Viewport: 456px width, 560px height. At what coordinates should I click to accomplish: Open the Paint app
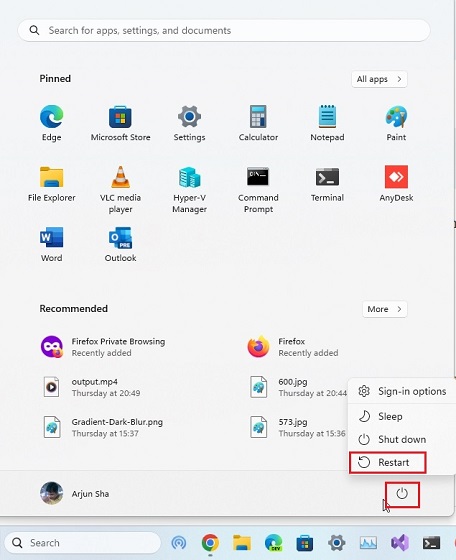coord(396,123)
